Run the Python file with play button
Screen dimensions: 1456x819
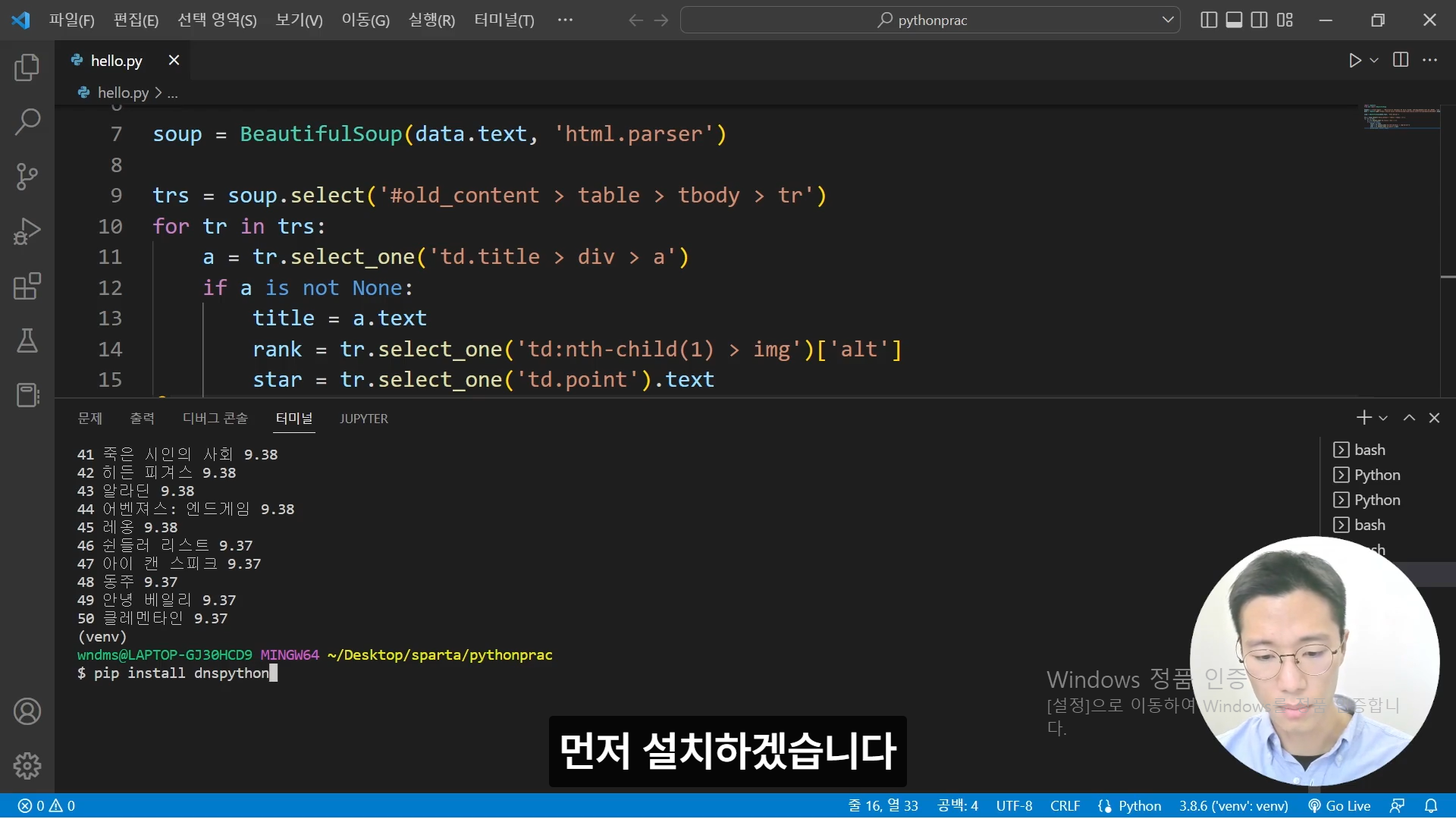pos(1355,61)
